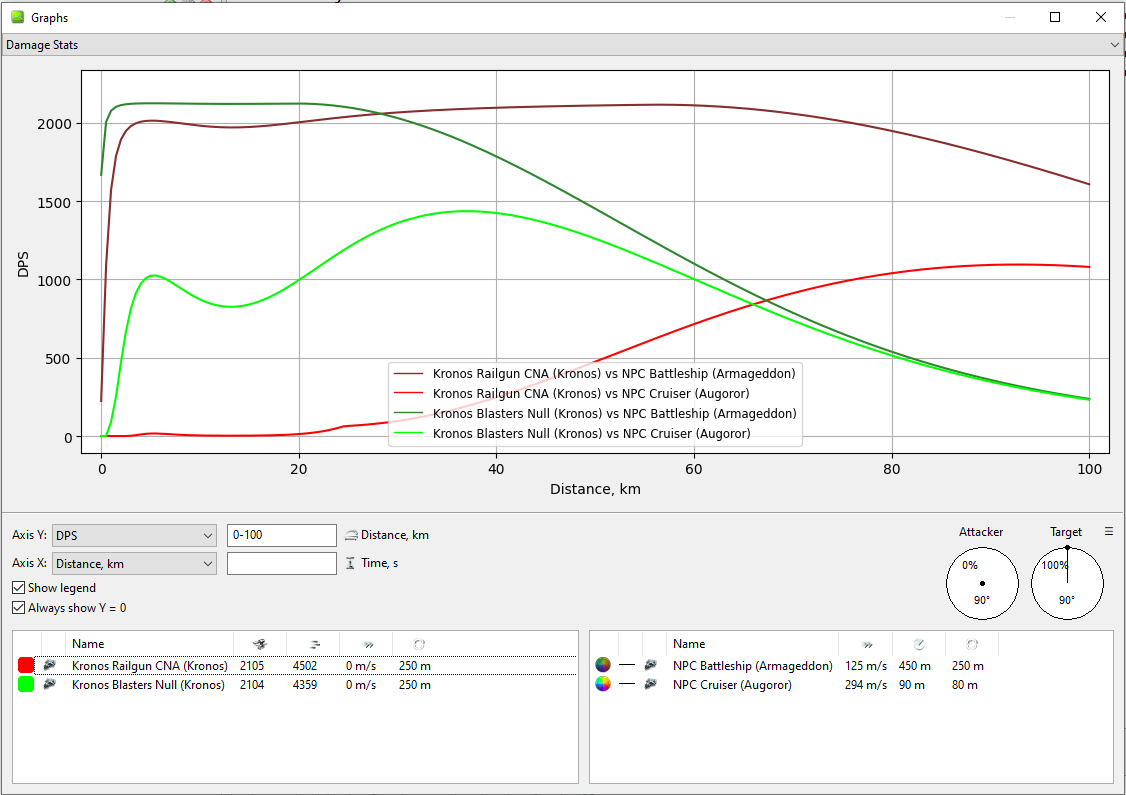Click legend entry Railgun CNA vs NPC Battleship
1126x795 pixels.
tap(595, 373)
